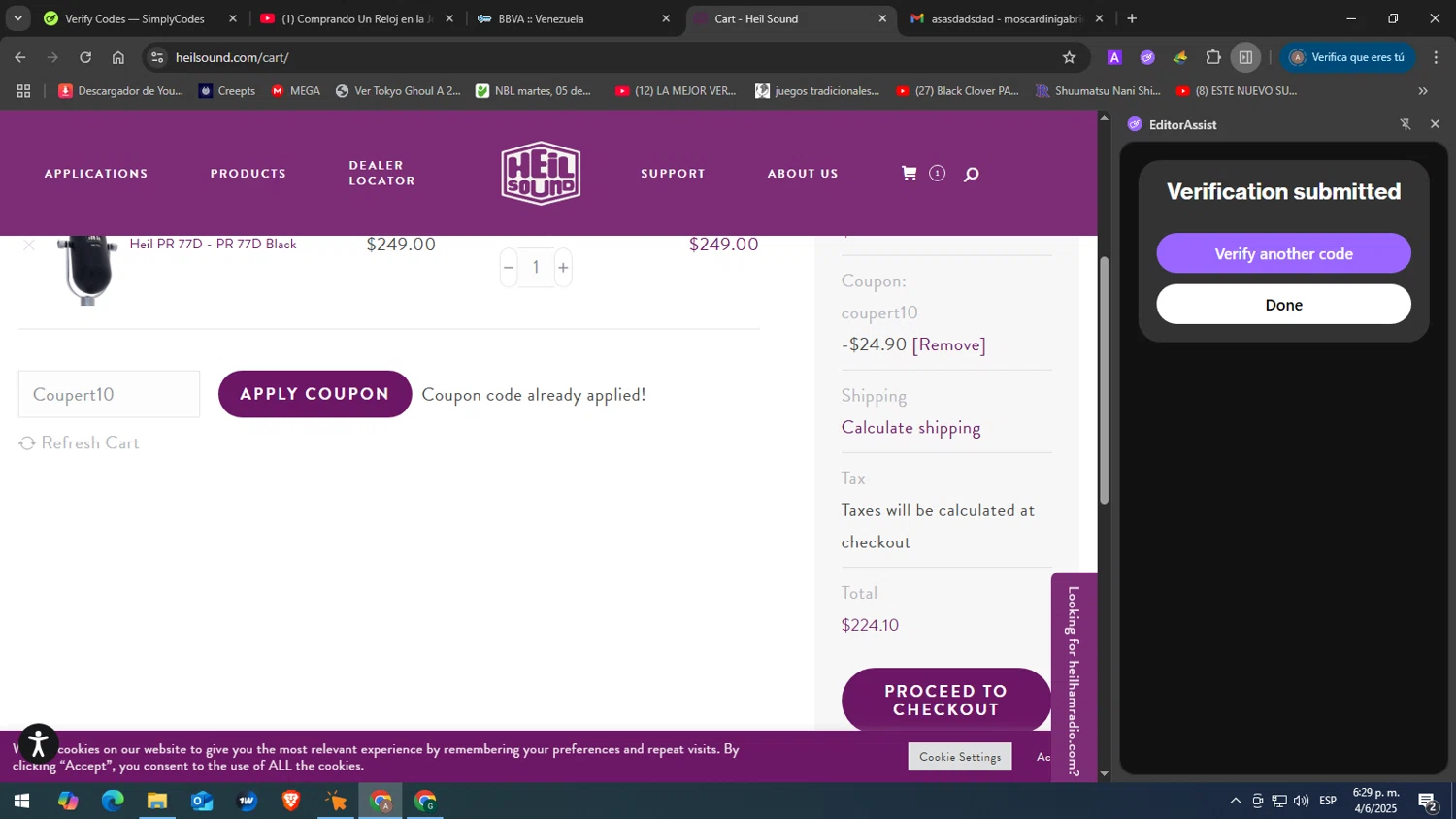Open the Extensions puzzle icon
Viewport: 1456px width, 819px height.
pyautogui.click(x=1213, y=57)
